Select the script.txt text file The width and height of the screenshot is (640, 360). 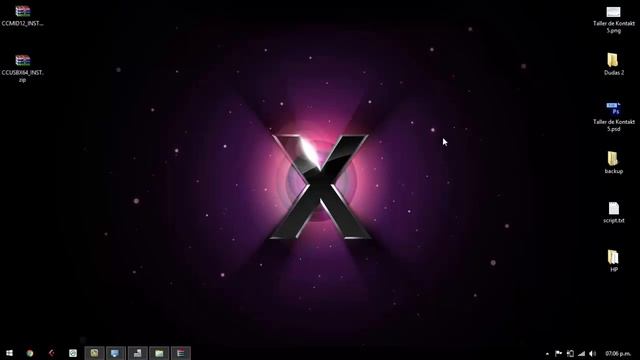pos(613,212)
